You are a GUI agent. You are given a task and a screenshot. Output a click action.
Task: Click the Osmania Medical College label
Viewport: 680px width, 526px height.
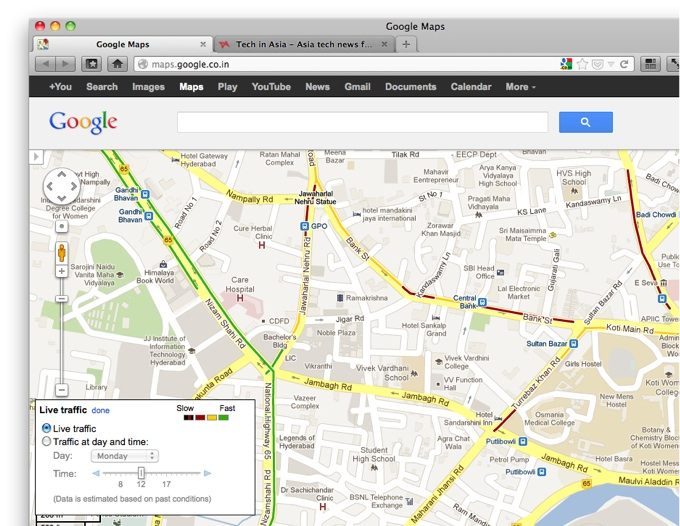click(549, 418)
